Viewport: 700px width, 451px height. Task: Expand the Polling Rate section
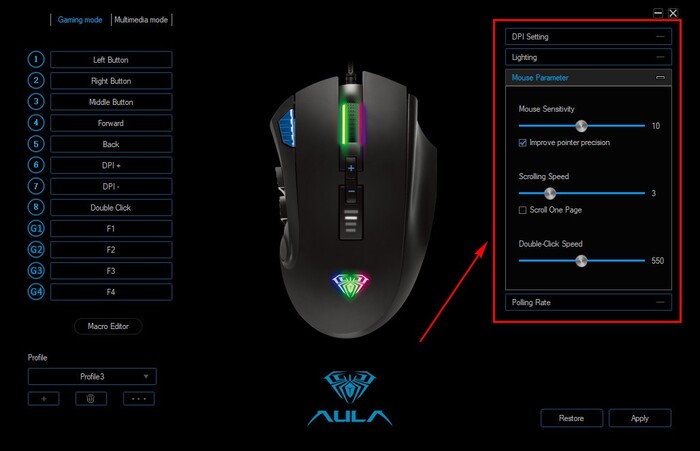pyautogui.click(x=588, y=302)
